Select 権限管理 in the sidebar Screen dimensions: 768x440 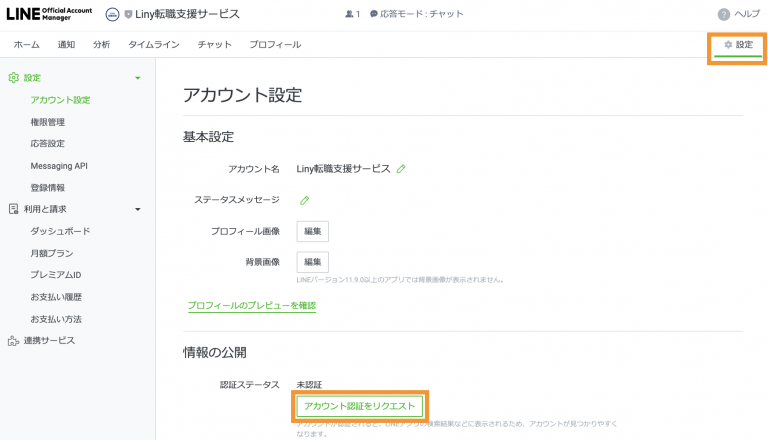tap(48, 122)
